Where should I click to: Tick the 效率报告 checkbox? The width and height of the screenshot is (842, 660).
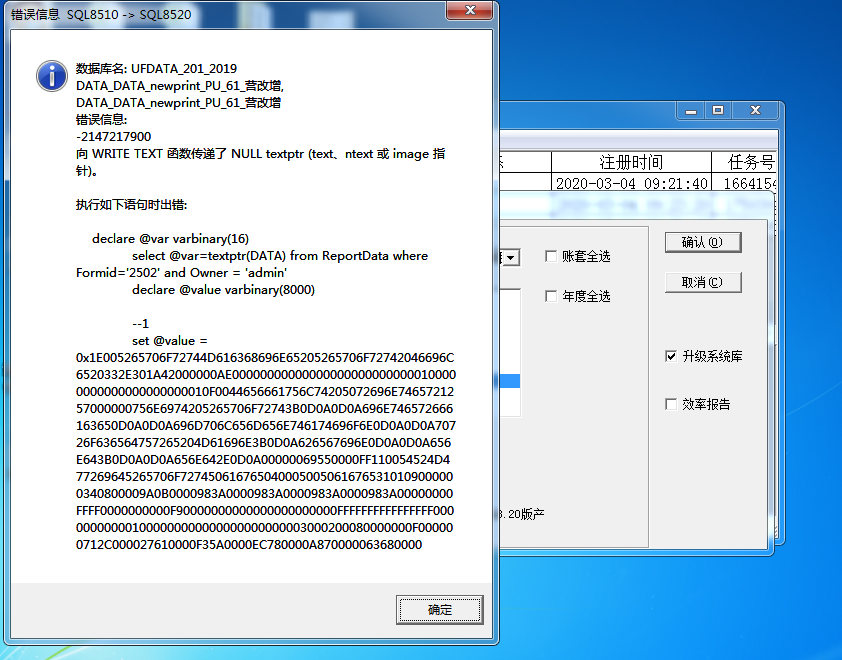[671, 404]
